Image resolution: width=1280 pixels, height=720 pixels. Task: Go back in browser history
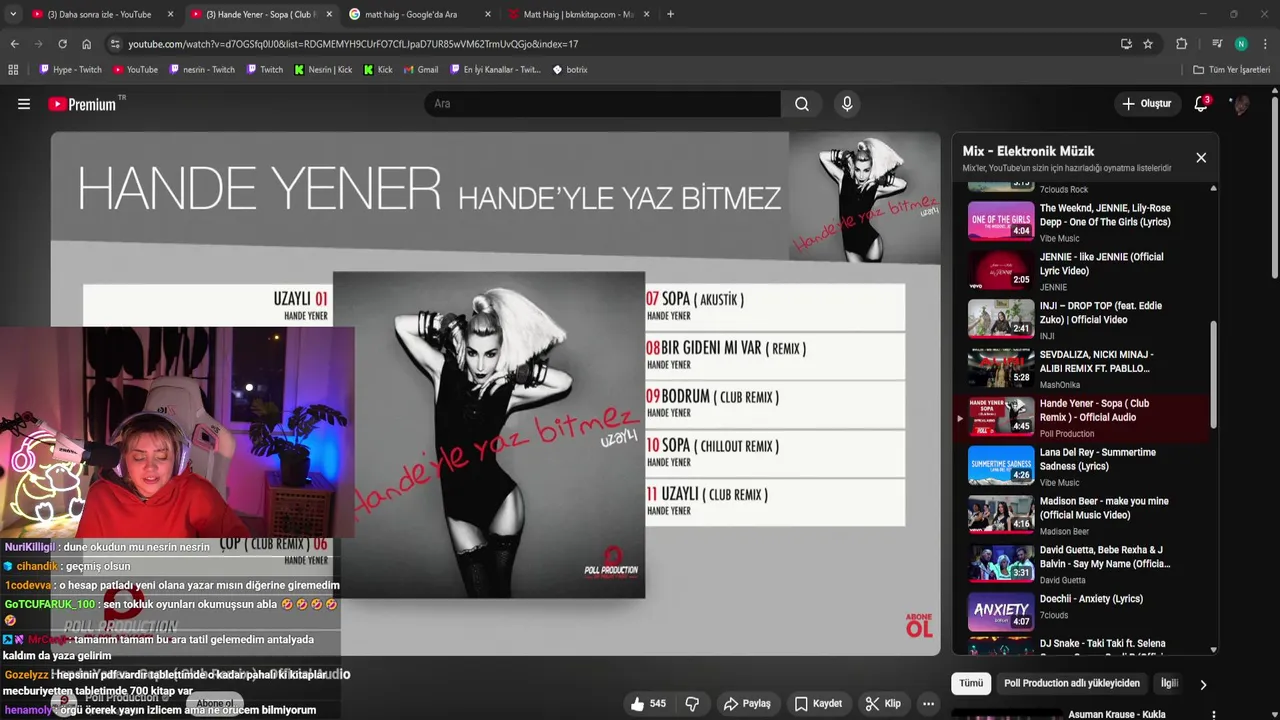(x=14, y=44)
